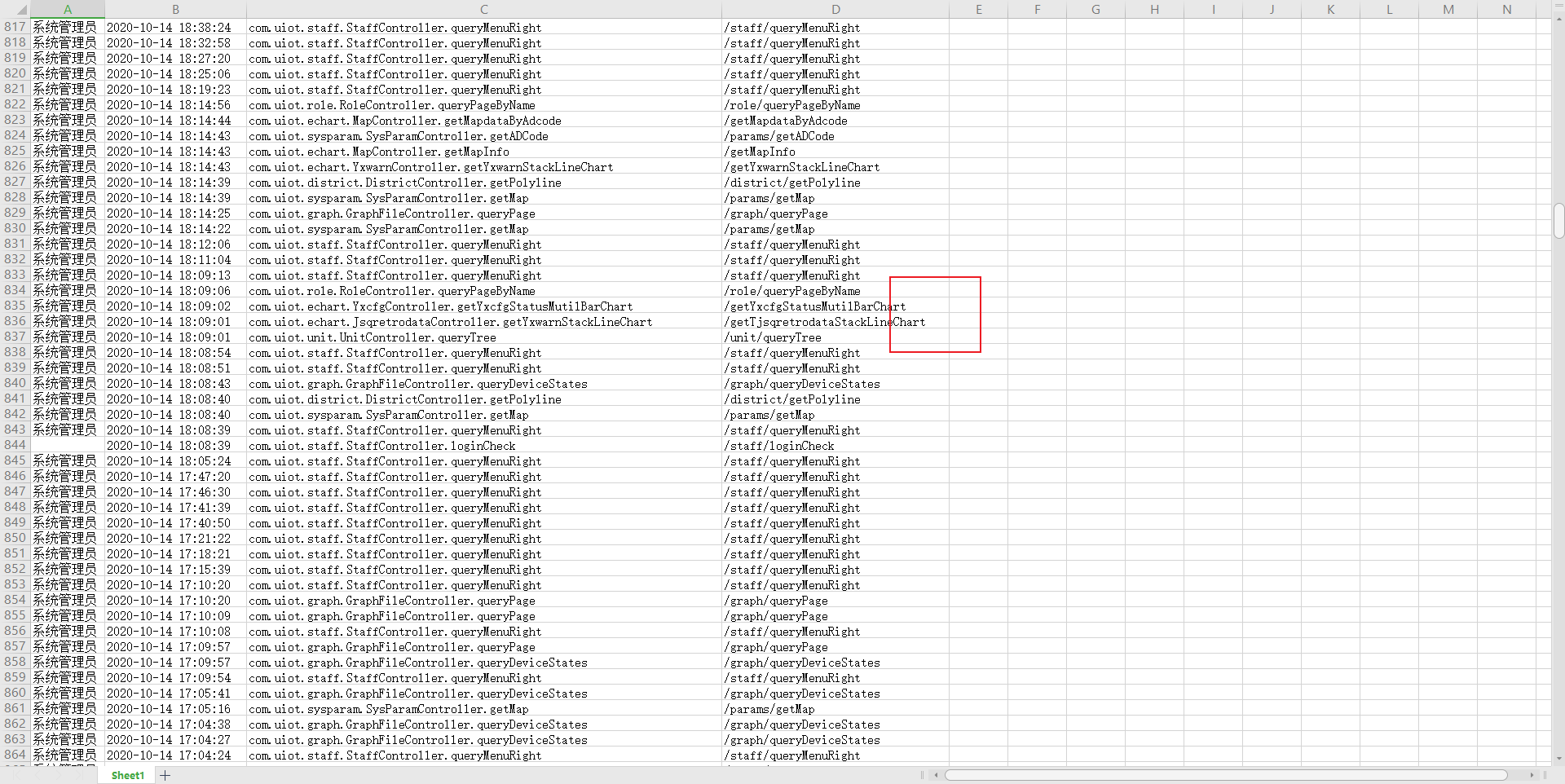Image resolution: width=1565 pixels, height=784 pixels.
Task: Select column G header
Action: coord(1096,10)
